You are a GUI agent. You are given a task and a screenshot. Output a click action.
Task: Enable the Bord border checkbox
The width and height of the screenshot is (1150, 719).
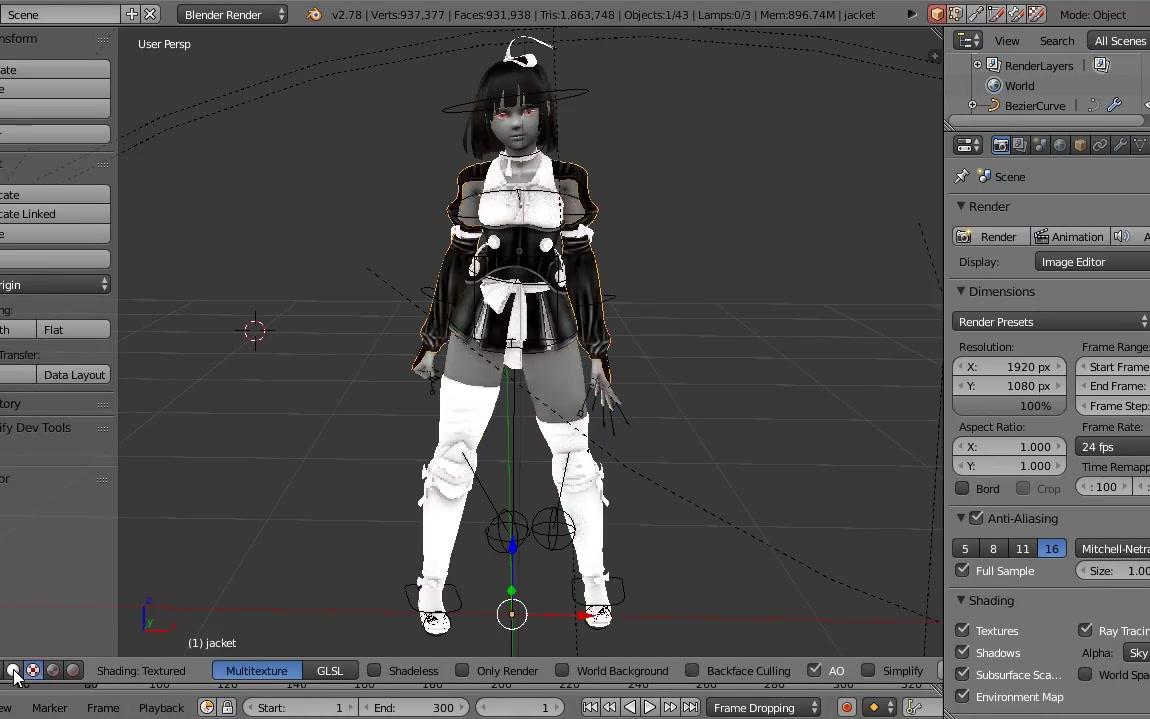click(963, 488)
